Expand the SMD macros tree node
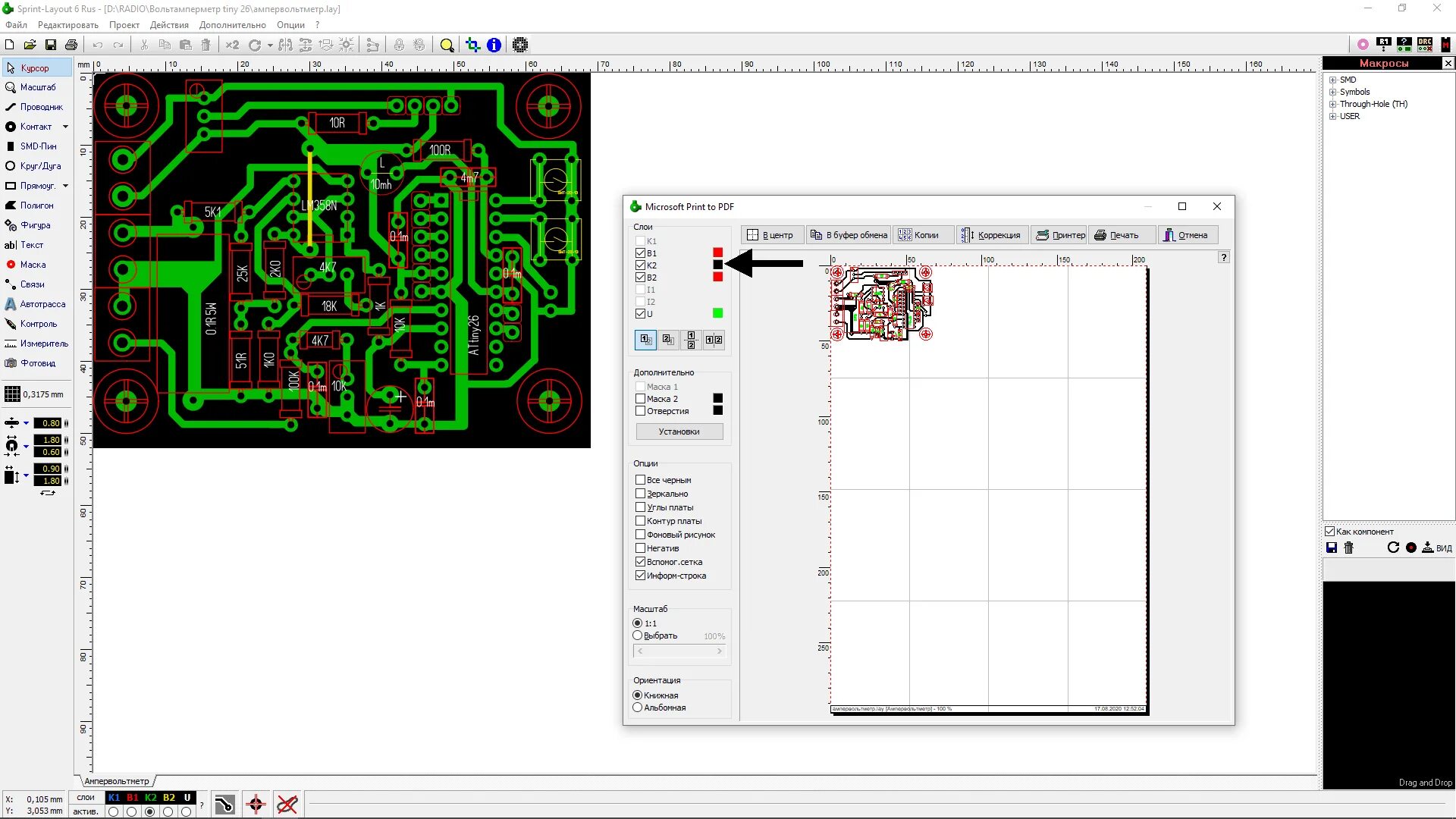 coord(1332,80)
